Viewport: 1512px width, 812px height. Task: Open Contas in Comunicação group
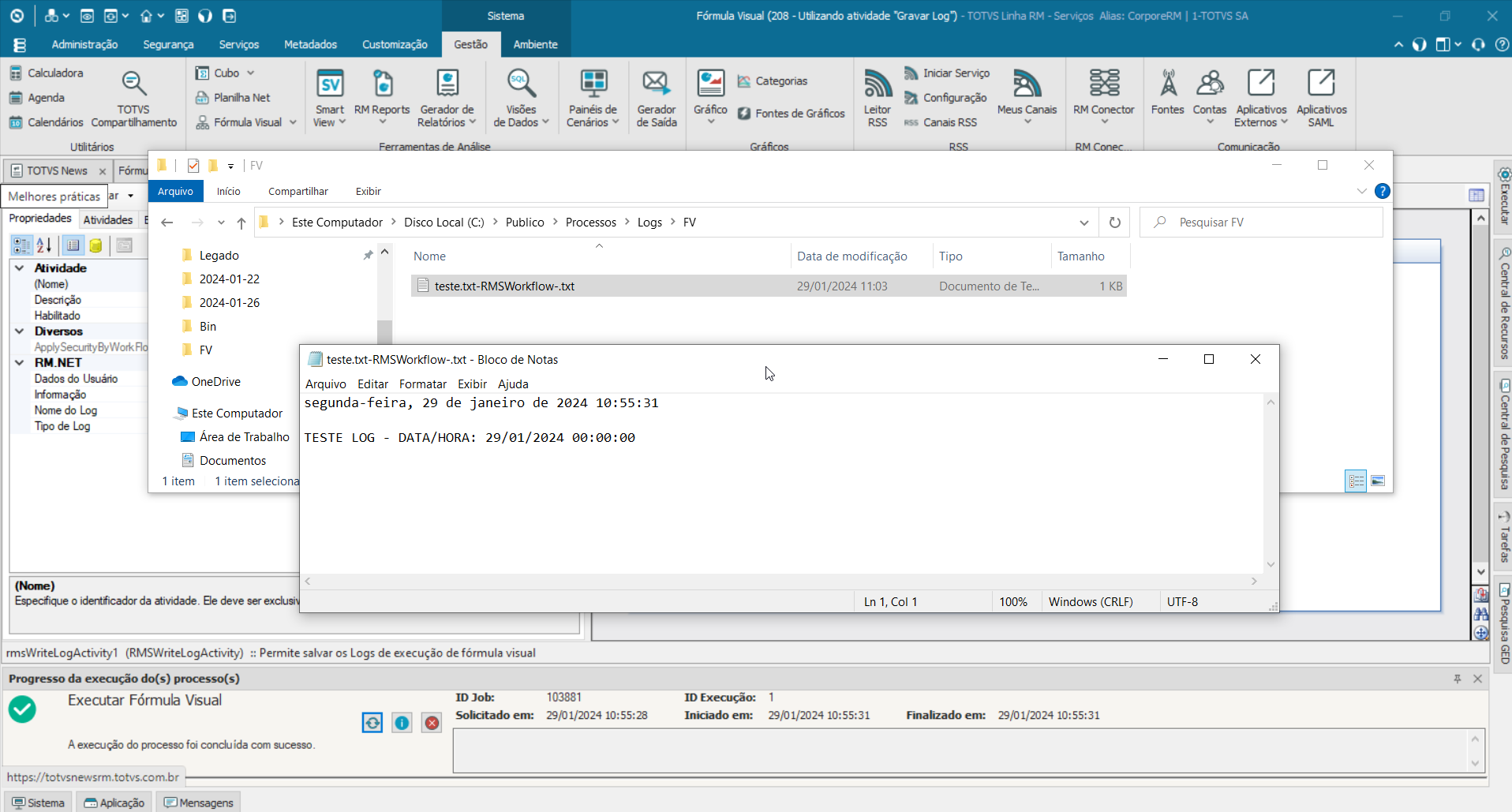click(x=1210, y=98)
